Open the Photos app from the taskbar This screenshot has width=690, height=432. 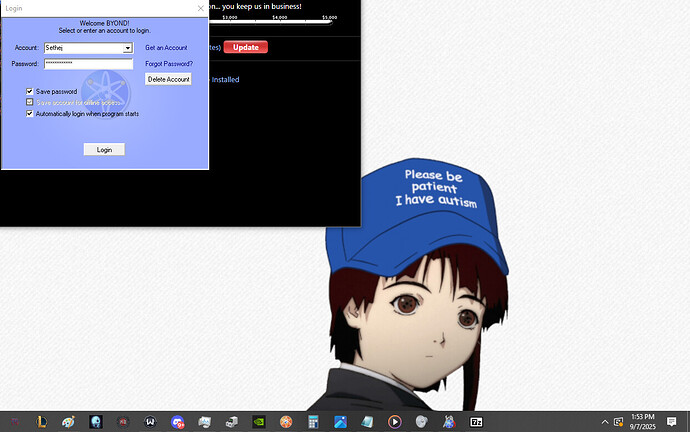coord(340,422)
